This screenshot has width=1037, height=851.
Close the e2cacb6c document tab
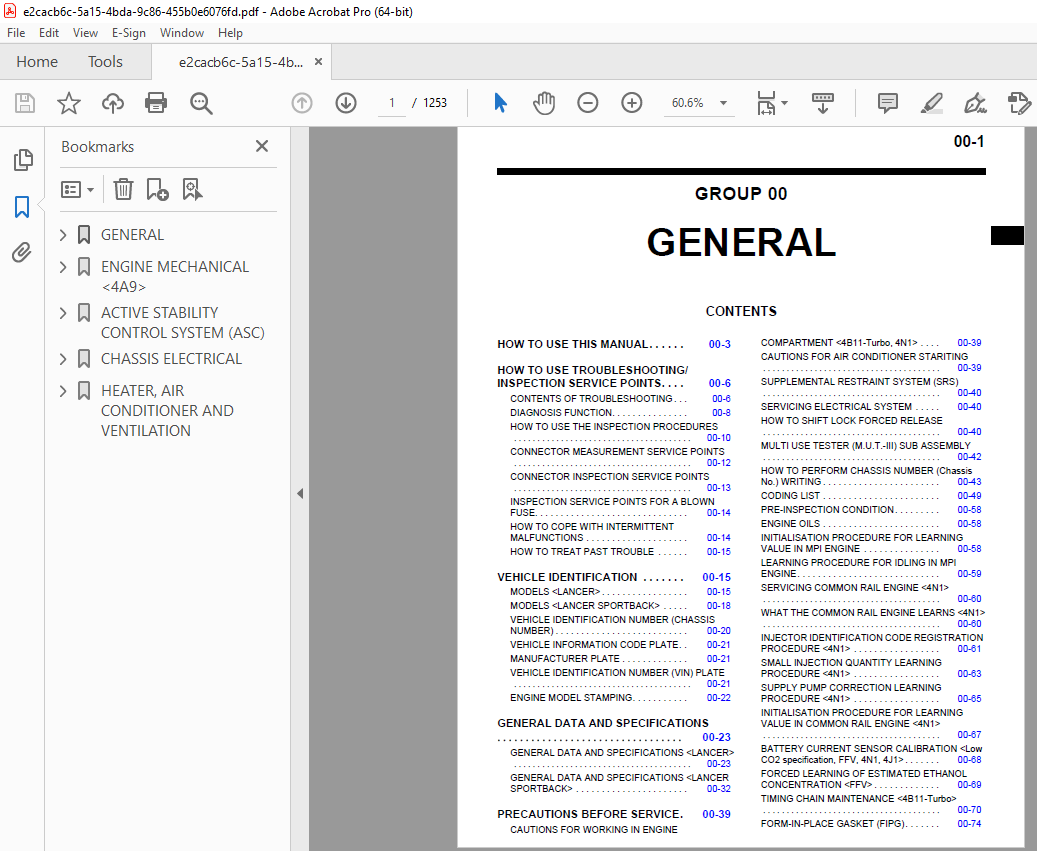tap(318, 61)
